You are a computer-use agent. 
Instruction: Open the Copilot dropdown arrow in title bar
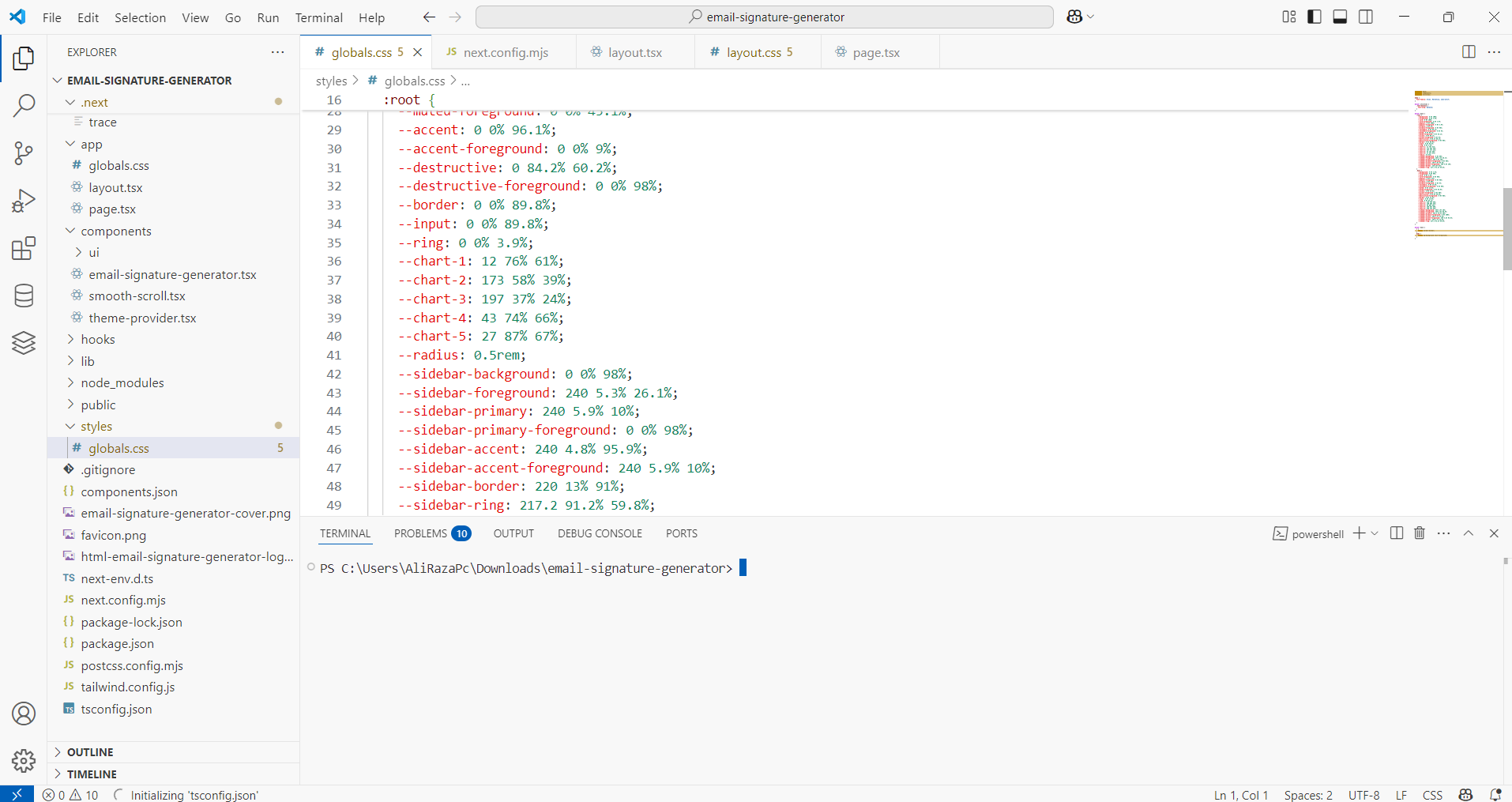pyautogui.click(x=1091, y=17)
